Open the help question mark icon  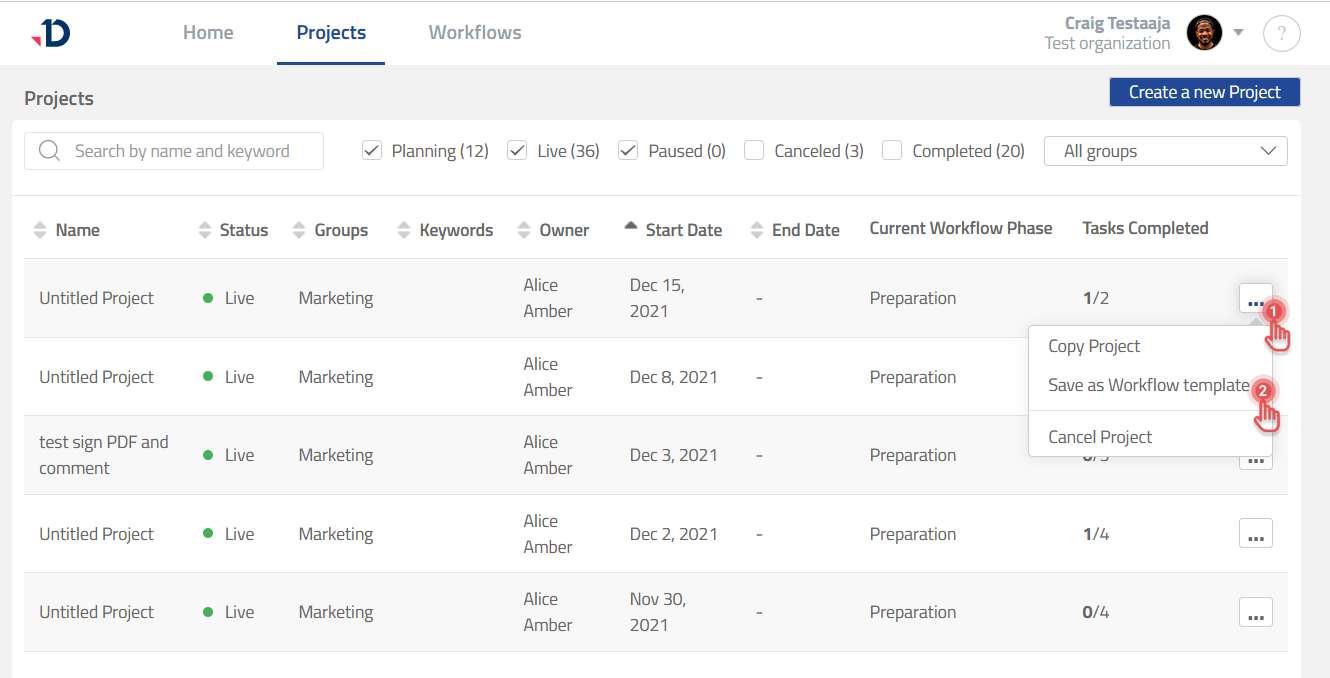click(1281, 33)
